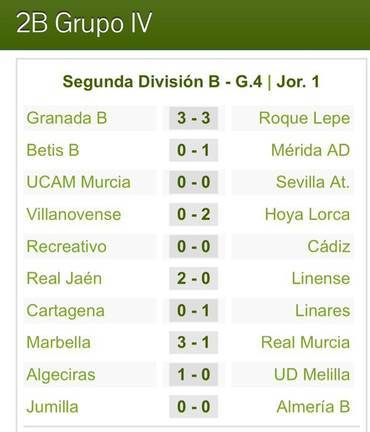Open Villanovense vs Hoya Lorca 0 - 2 score

(194, 214)
